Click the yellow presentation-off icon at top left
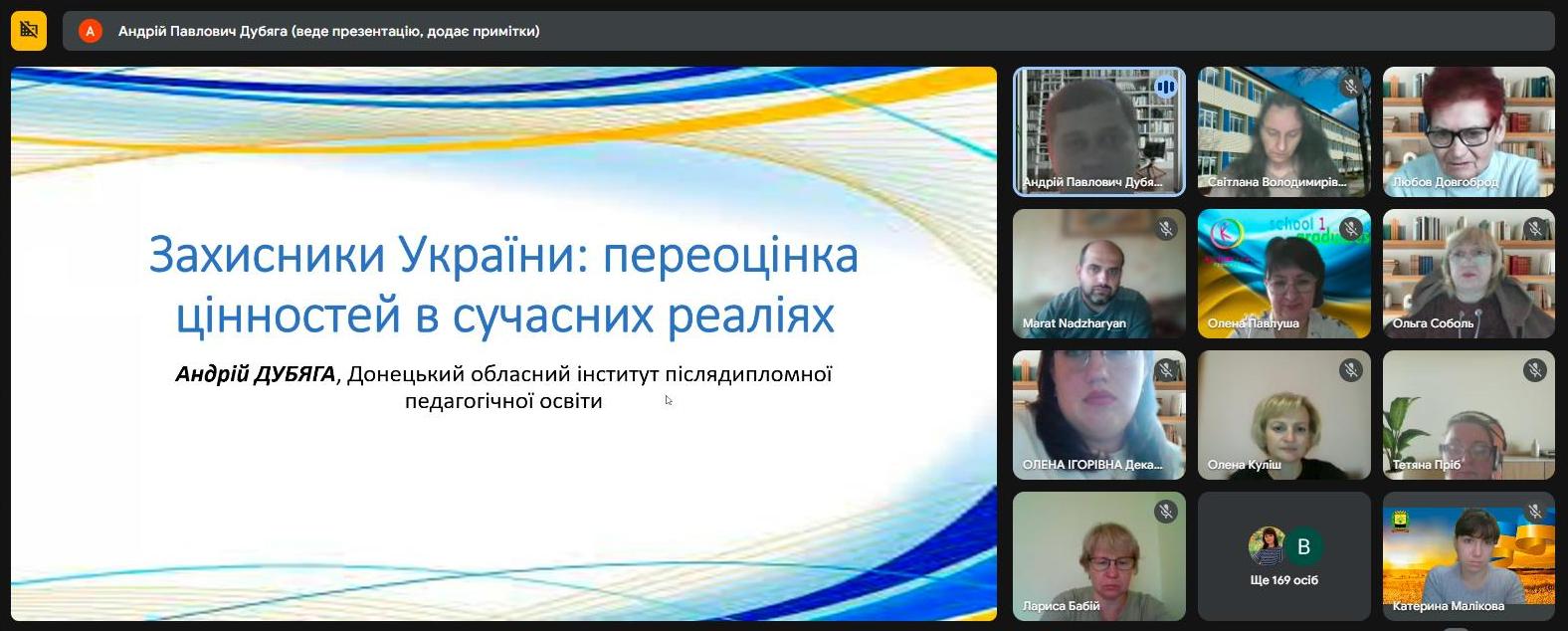The image size is (1568, 631). tap(29, 31)
